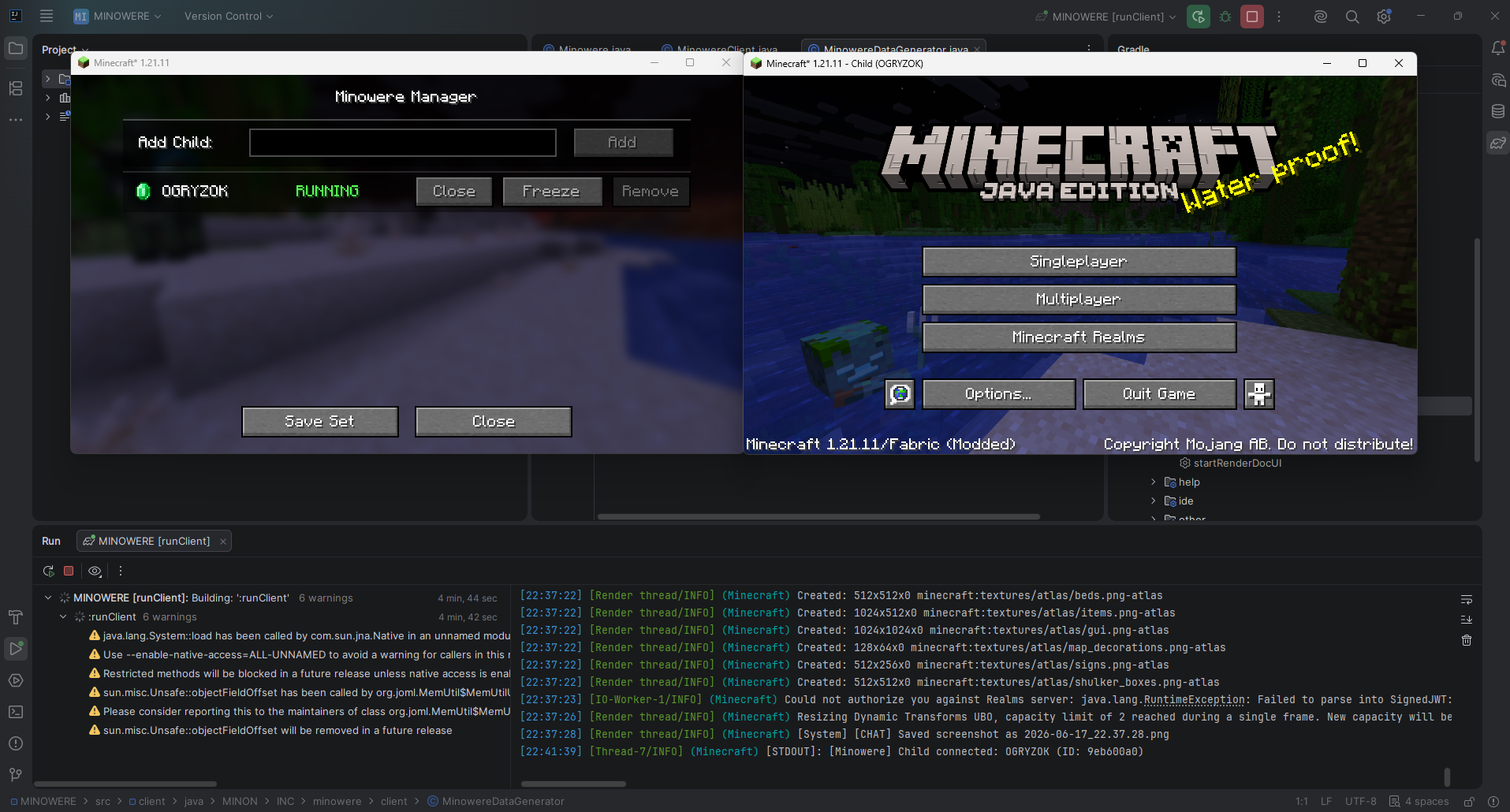Open the Services tool window icon
Screen dimensions: 1510x812
click(x=16, y=680)
